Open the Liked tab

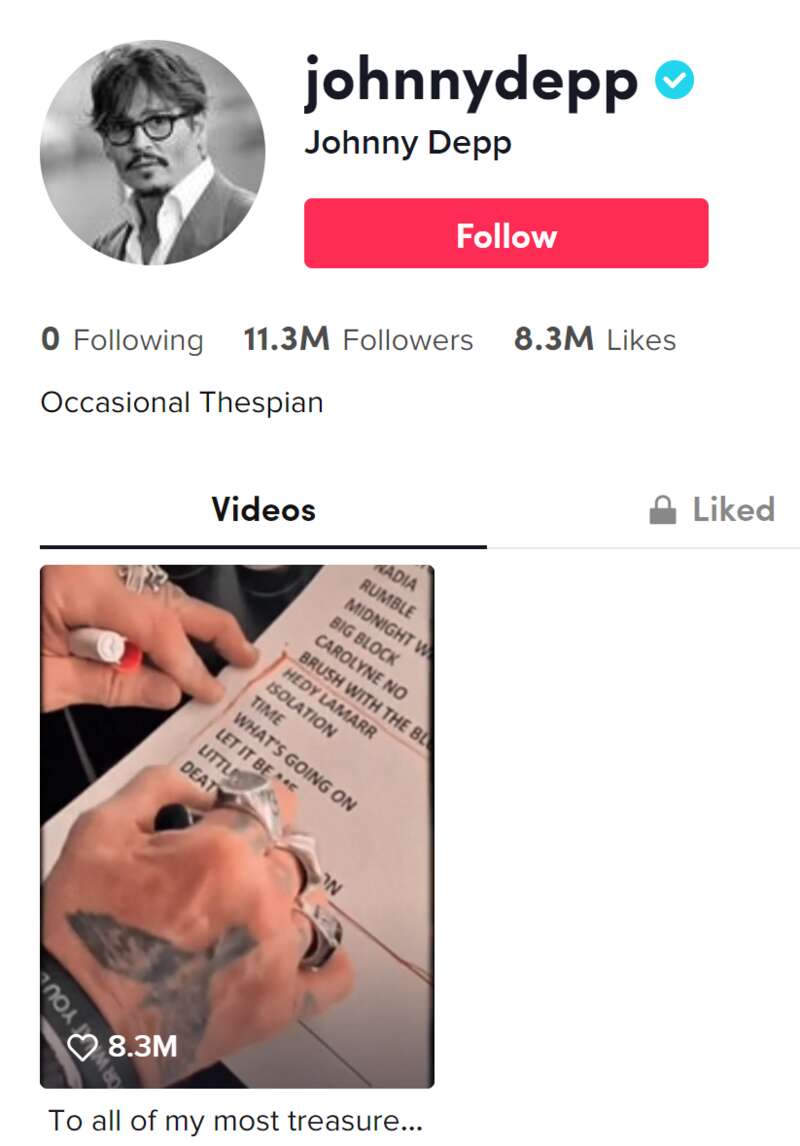coord(712,510)
